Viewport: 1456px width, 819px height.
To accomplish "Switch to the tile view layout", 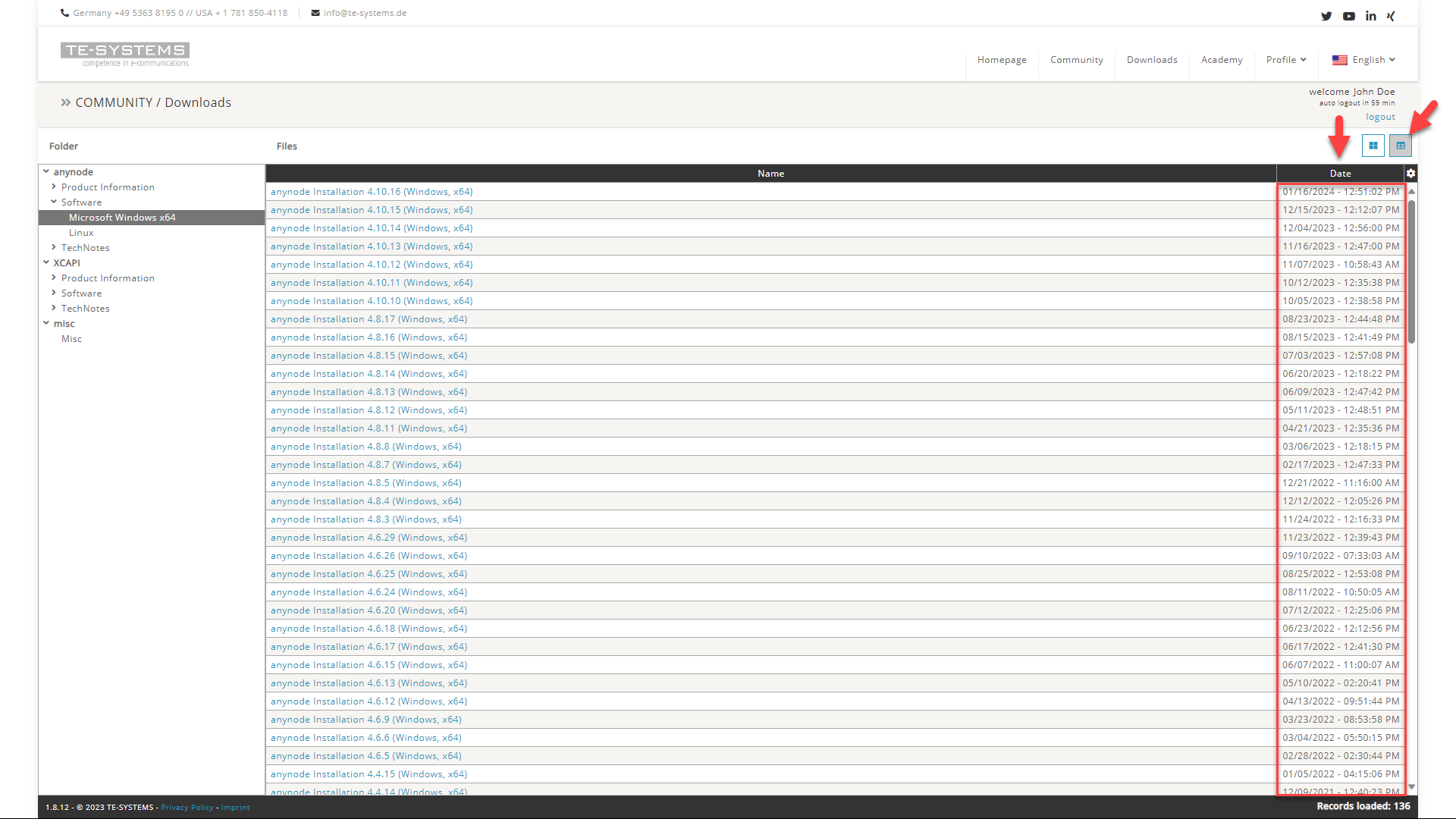I will (x=1373, y=146).
